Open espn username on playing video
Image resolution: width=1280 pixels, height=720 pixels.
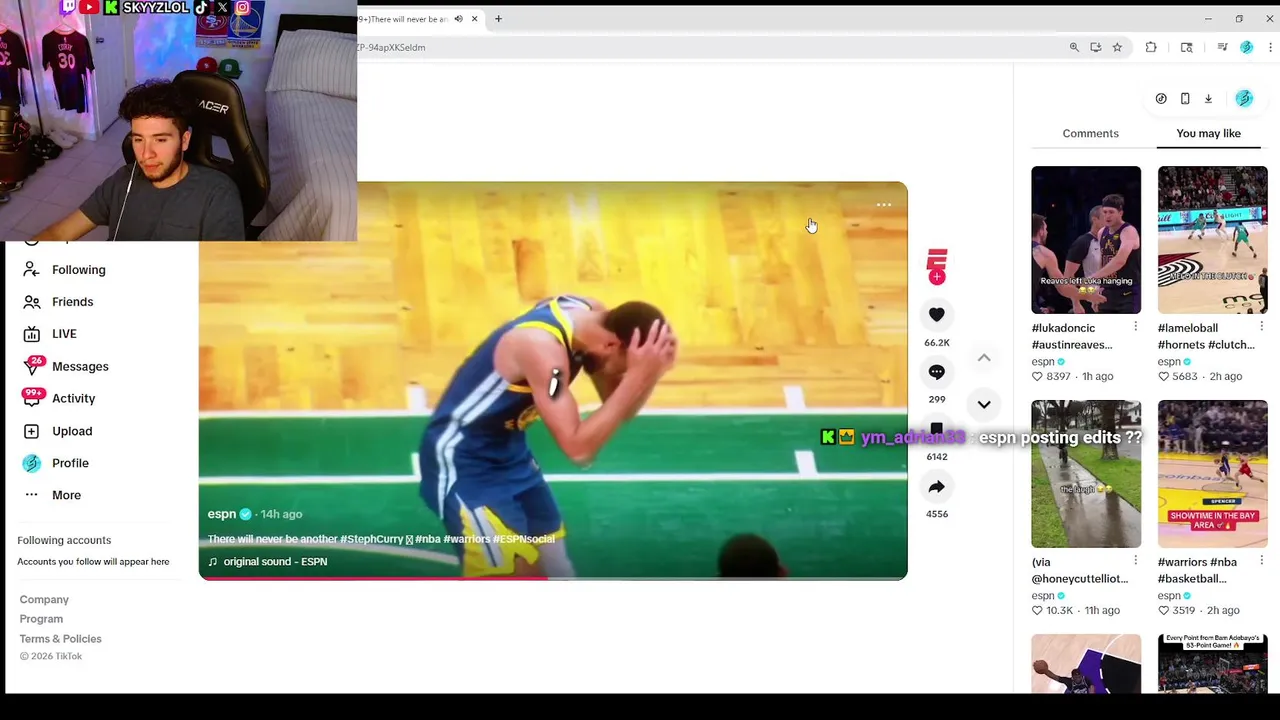click(x=222, y=514)
